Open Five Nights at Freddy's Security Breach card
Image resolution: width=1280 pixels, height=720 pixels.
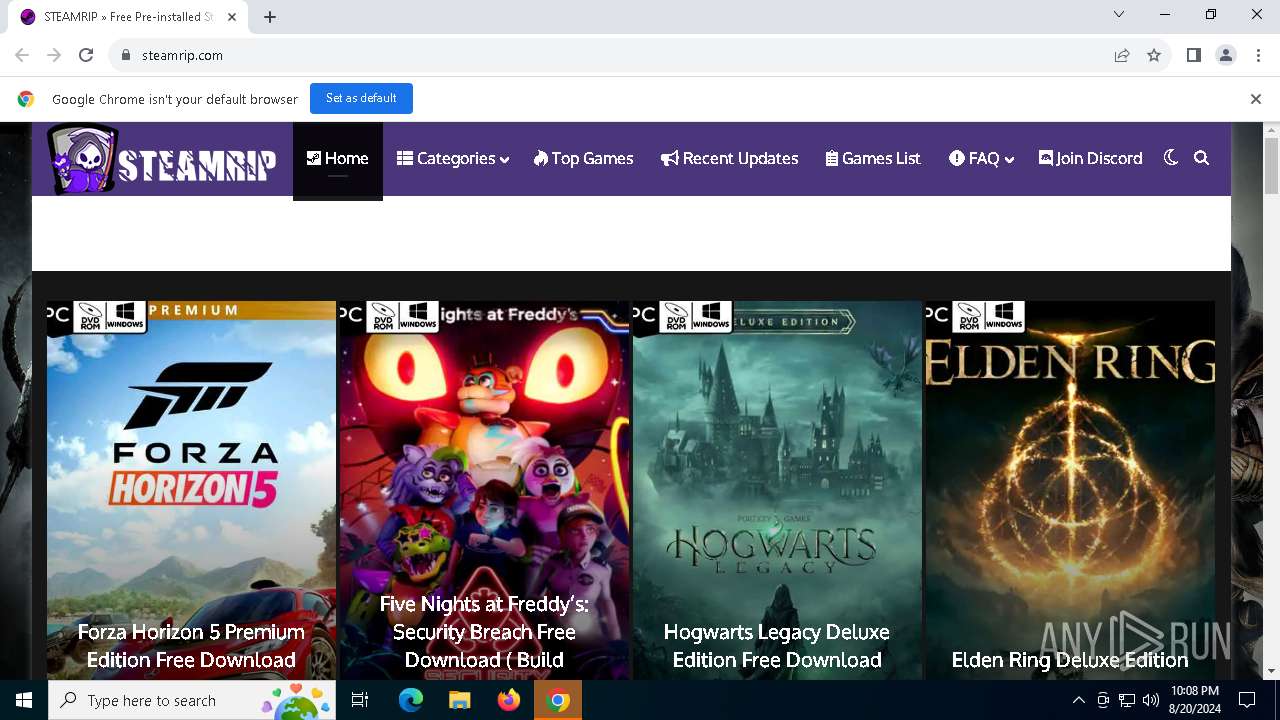(x=484, y=490)
